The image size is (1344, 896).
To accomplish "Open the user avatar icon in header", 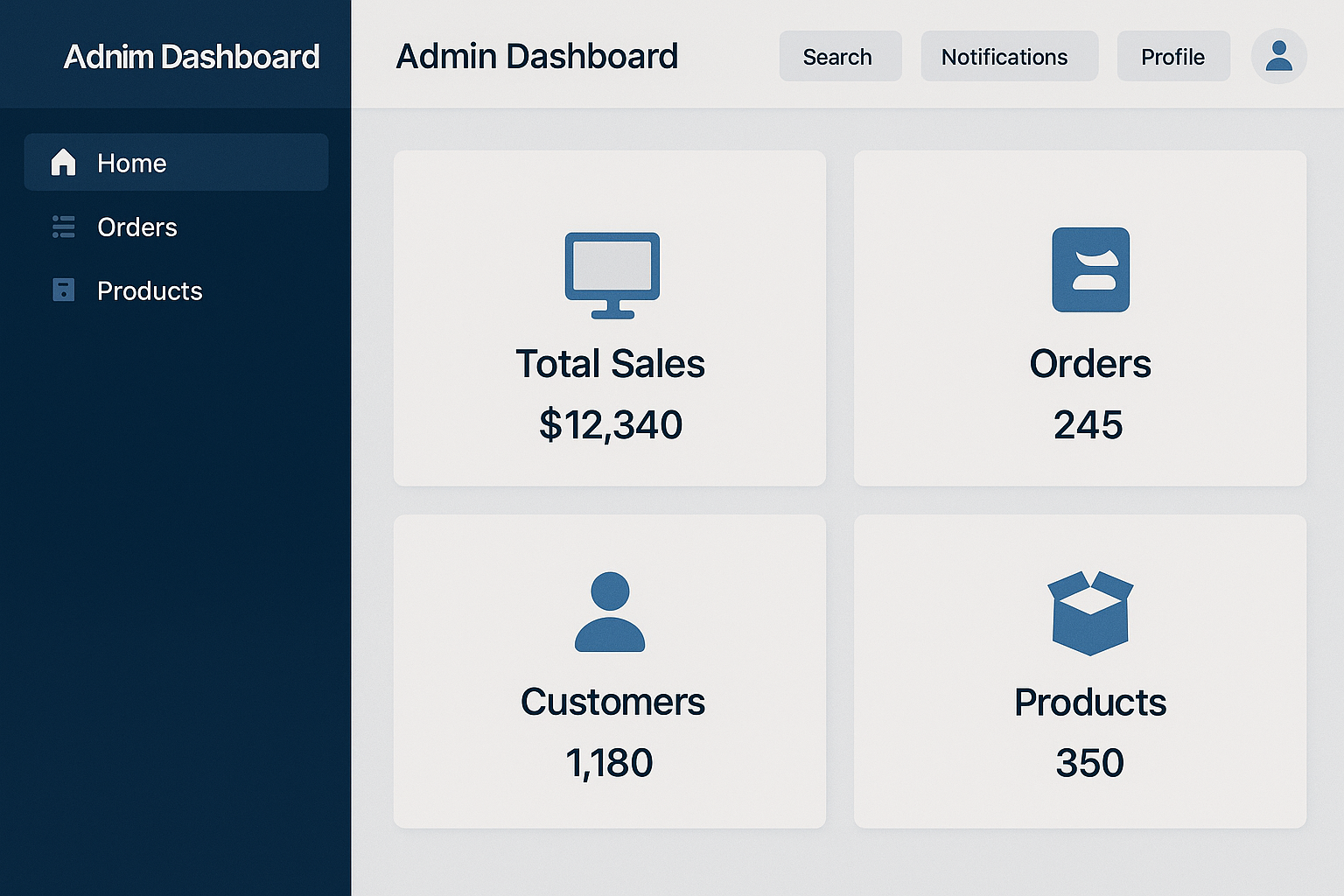I will [1278, 56].
